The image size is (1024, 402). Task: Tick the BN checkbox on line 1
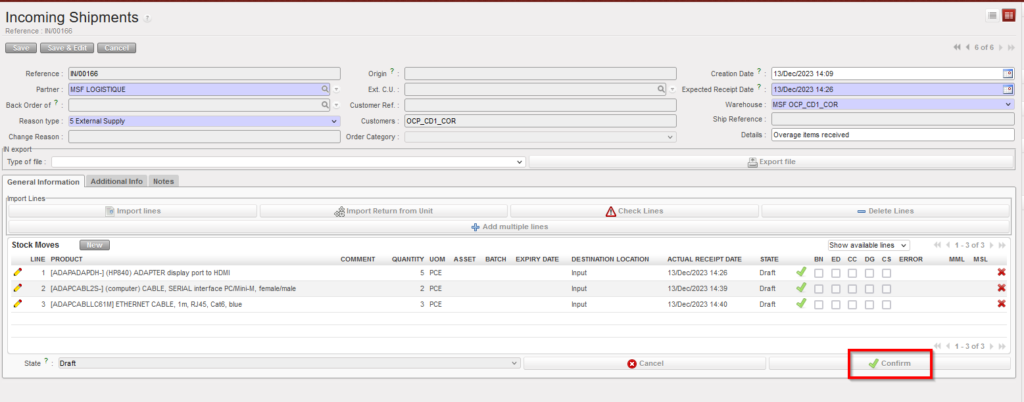(819, 272)
